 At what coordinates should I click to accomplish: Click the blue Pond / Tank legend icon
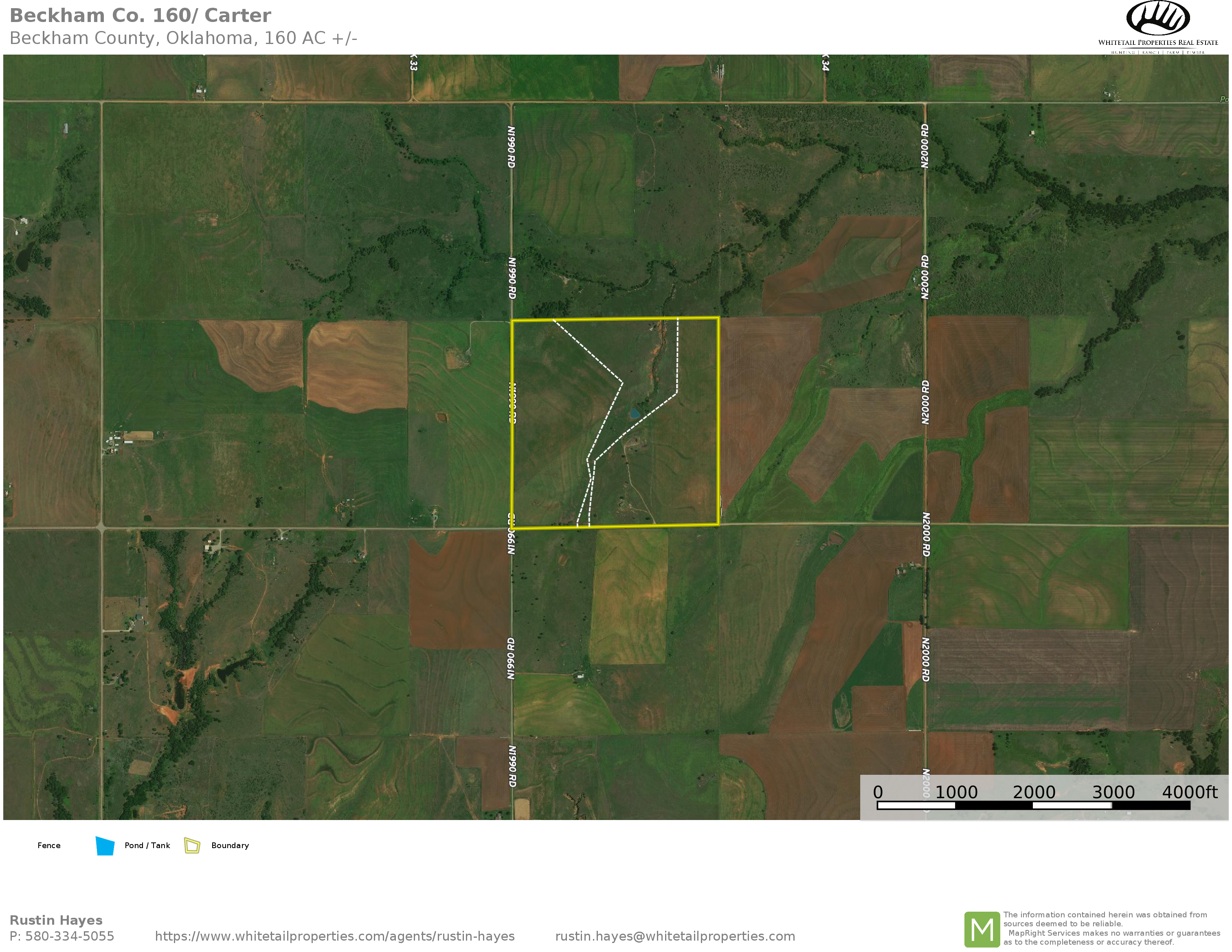pyautogui.click(x=105, y=846)
